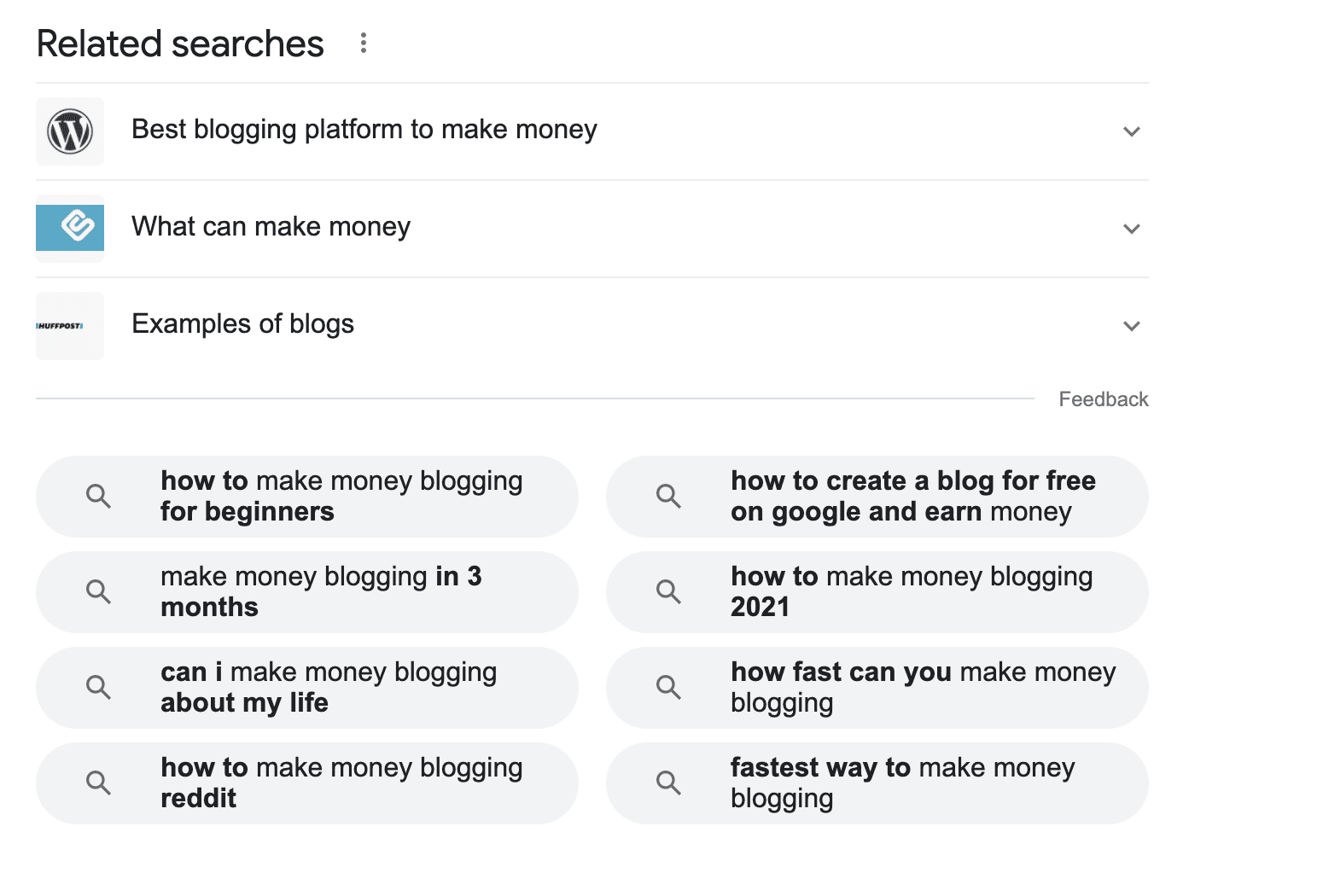The image size is (1323, 896).
Task: Open the 'What can make money' search result
Action: point(270,226)
